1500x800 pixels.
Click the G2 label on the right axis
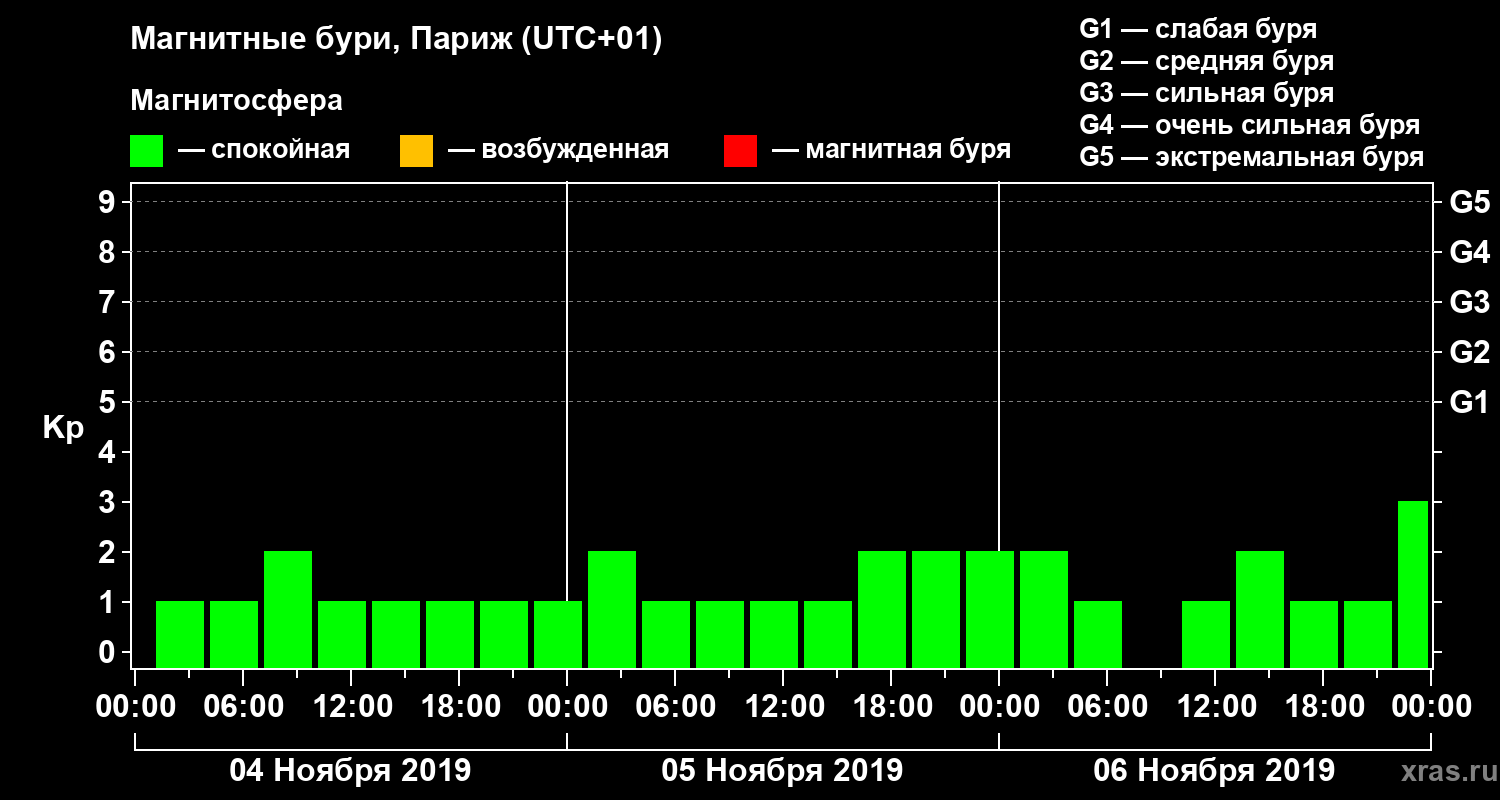coord(1469,352)
